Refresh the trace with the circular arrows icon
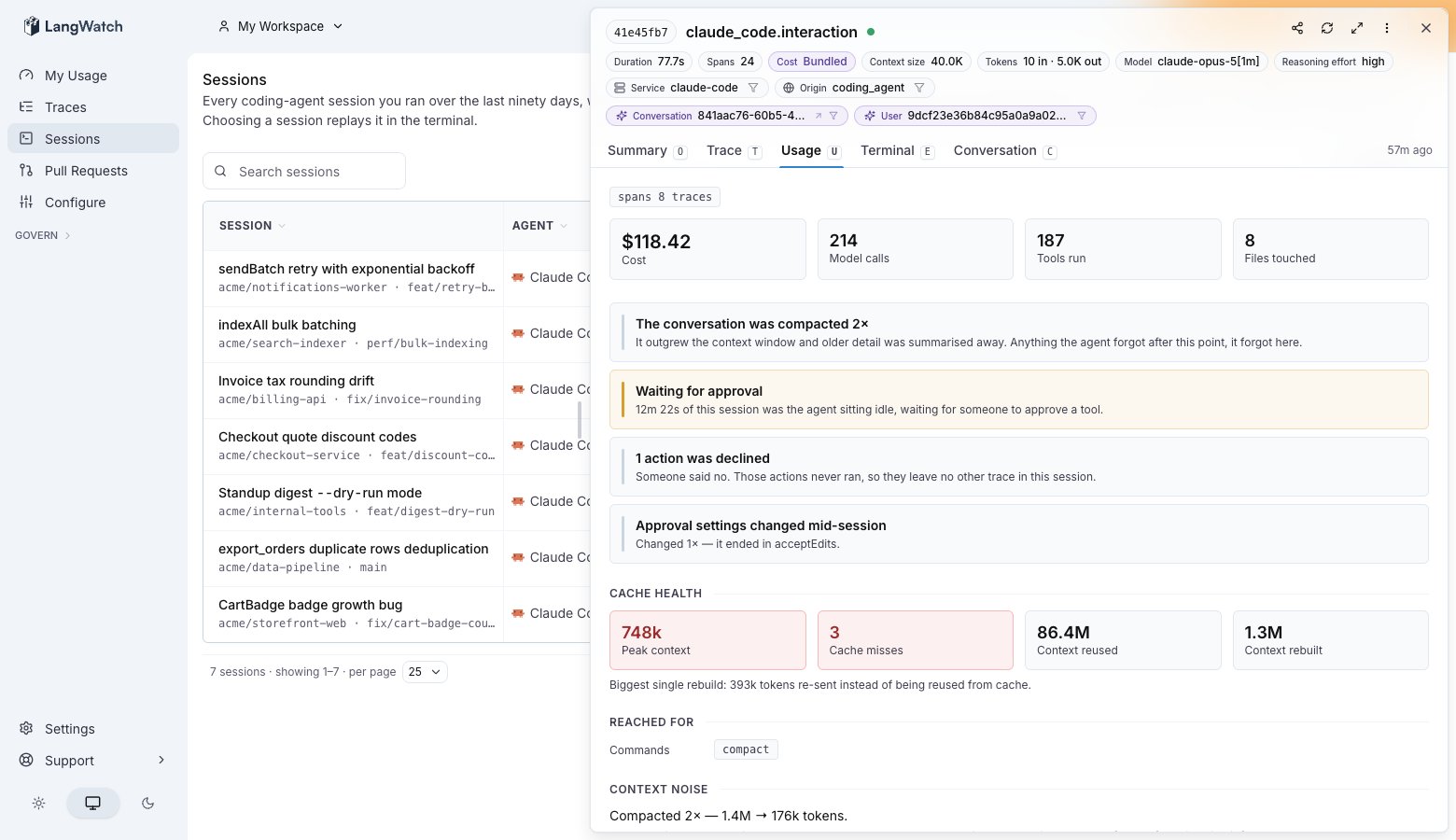 (x=1327, y=28)
